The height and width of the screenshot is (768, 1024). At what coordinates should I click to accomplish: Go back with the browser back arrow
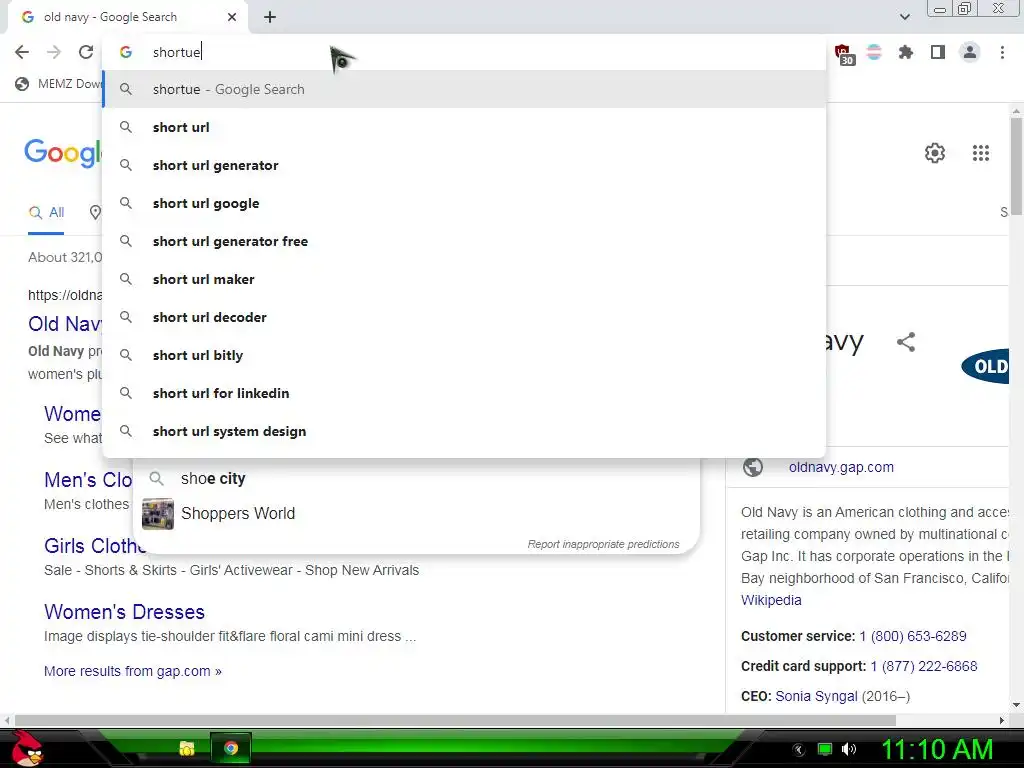coord(22,52)
